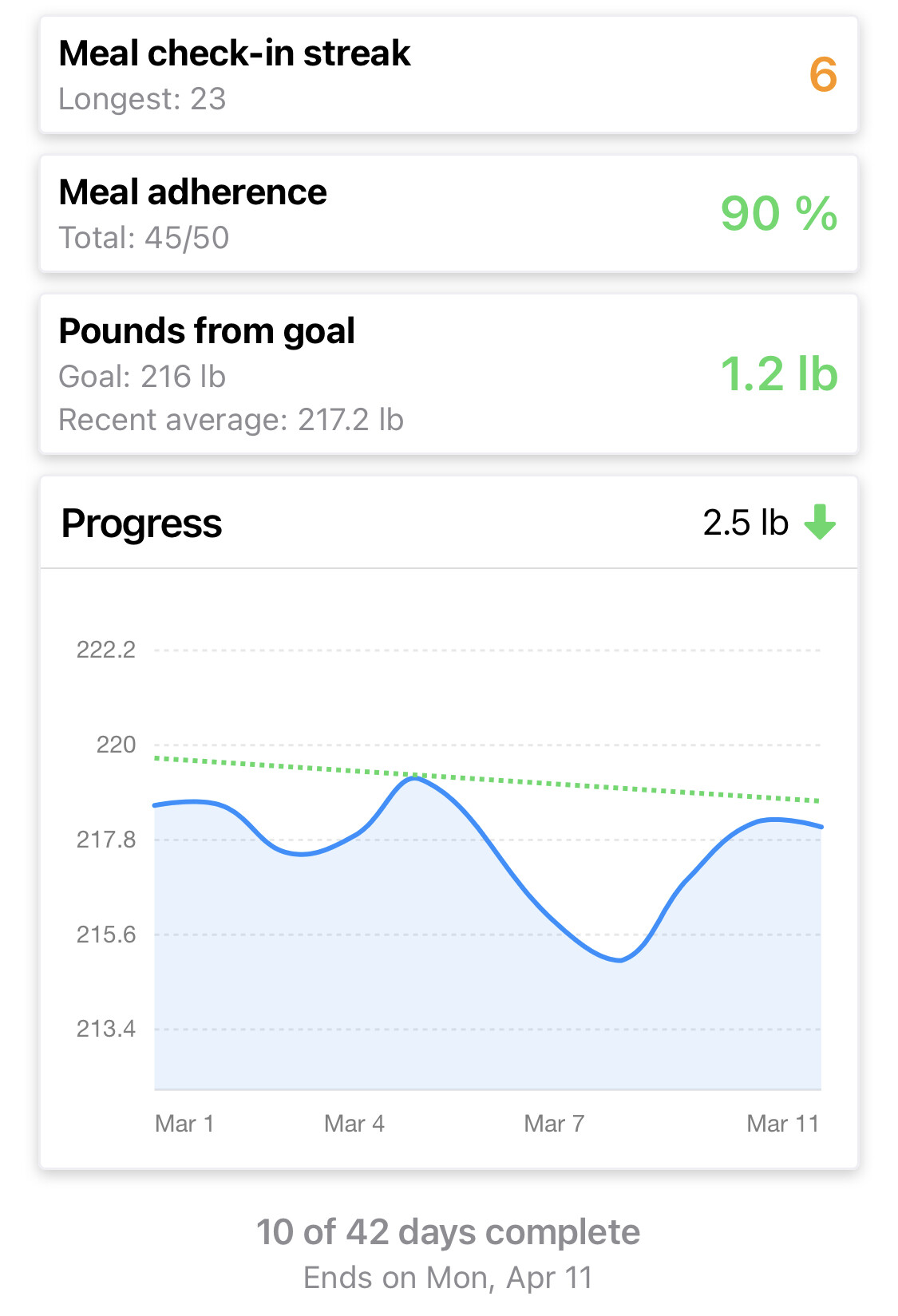
Task: Open the Pounds from goal card
Action: pyautogui.click(x=449, y=374)
